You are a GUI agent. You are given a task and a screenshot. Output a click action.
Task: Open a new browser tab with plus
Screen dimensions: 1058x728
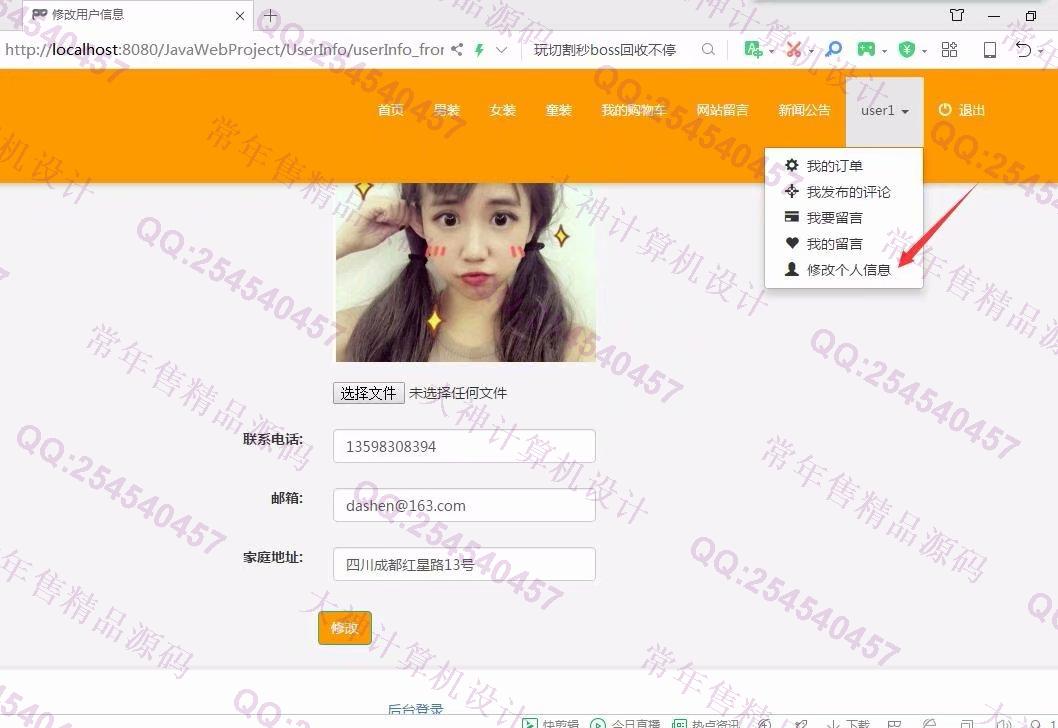pyautogui.click(x=270, y=16)
